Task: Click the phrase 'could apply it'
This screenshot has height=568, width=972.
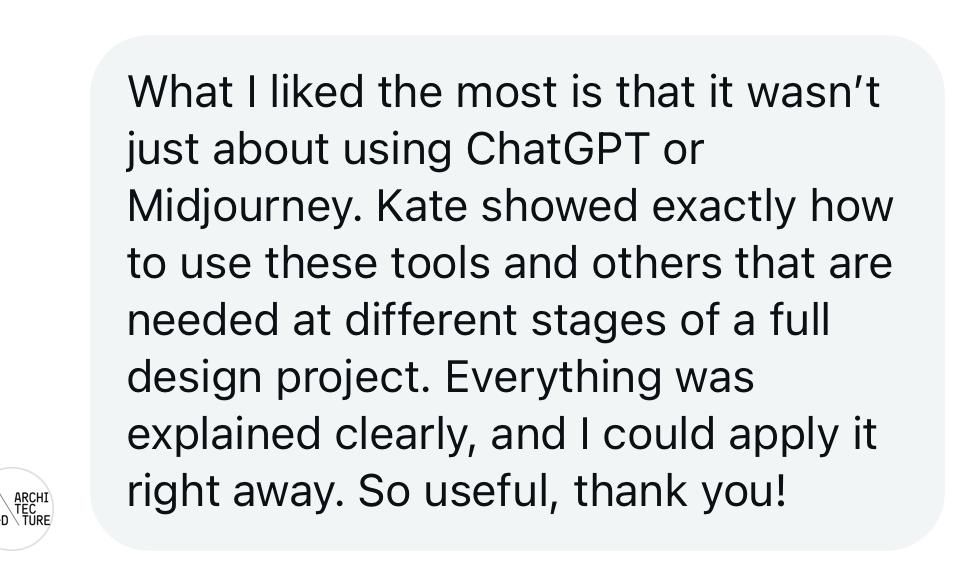Action: pyautogui.click(x=740, y=437)
